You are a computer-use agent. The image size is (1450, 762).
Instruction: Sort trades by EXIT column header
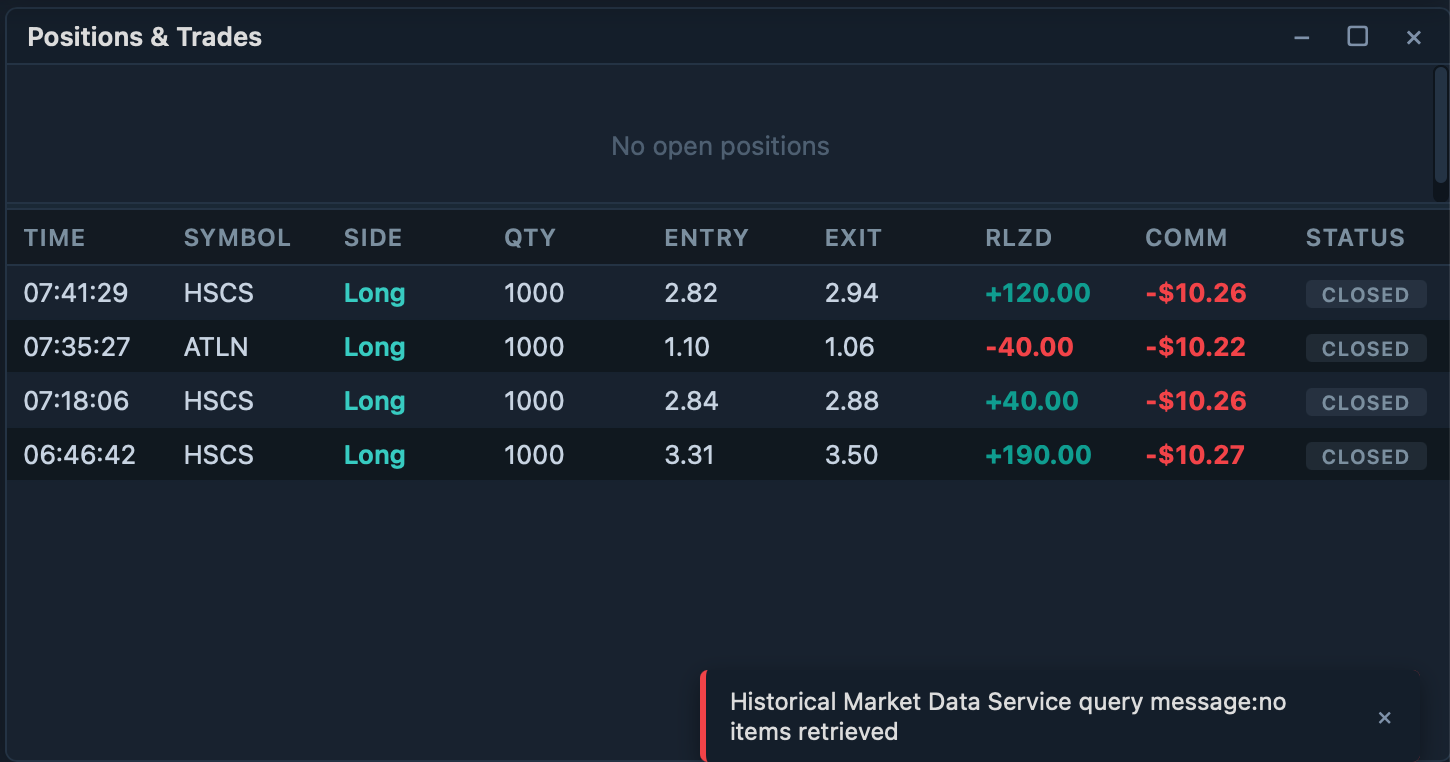tap(853, 238)
